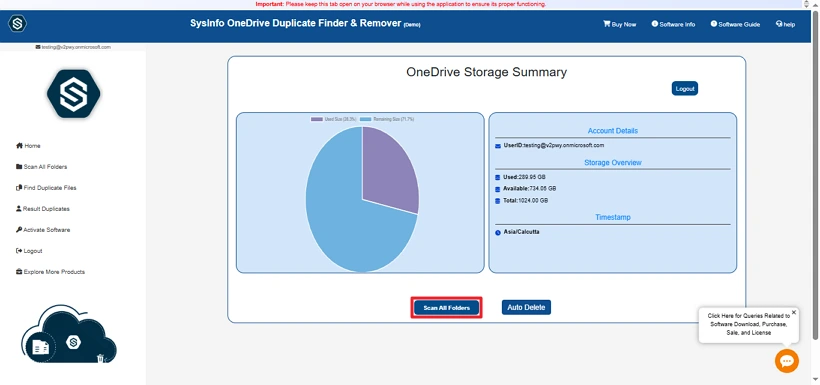This screenshot has width=820, height=385.
Task: Open Explore More Products in the sidebar
Action: pyautogui.click(x=50, y=272)
